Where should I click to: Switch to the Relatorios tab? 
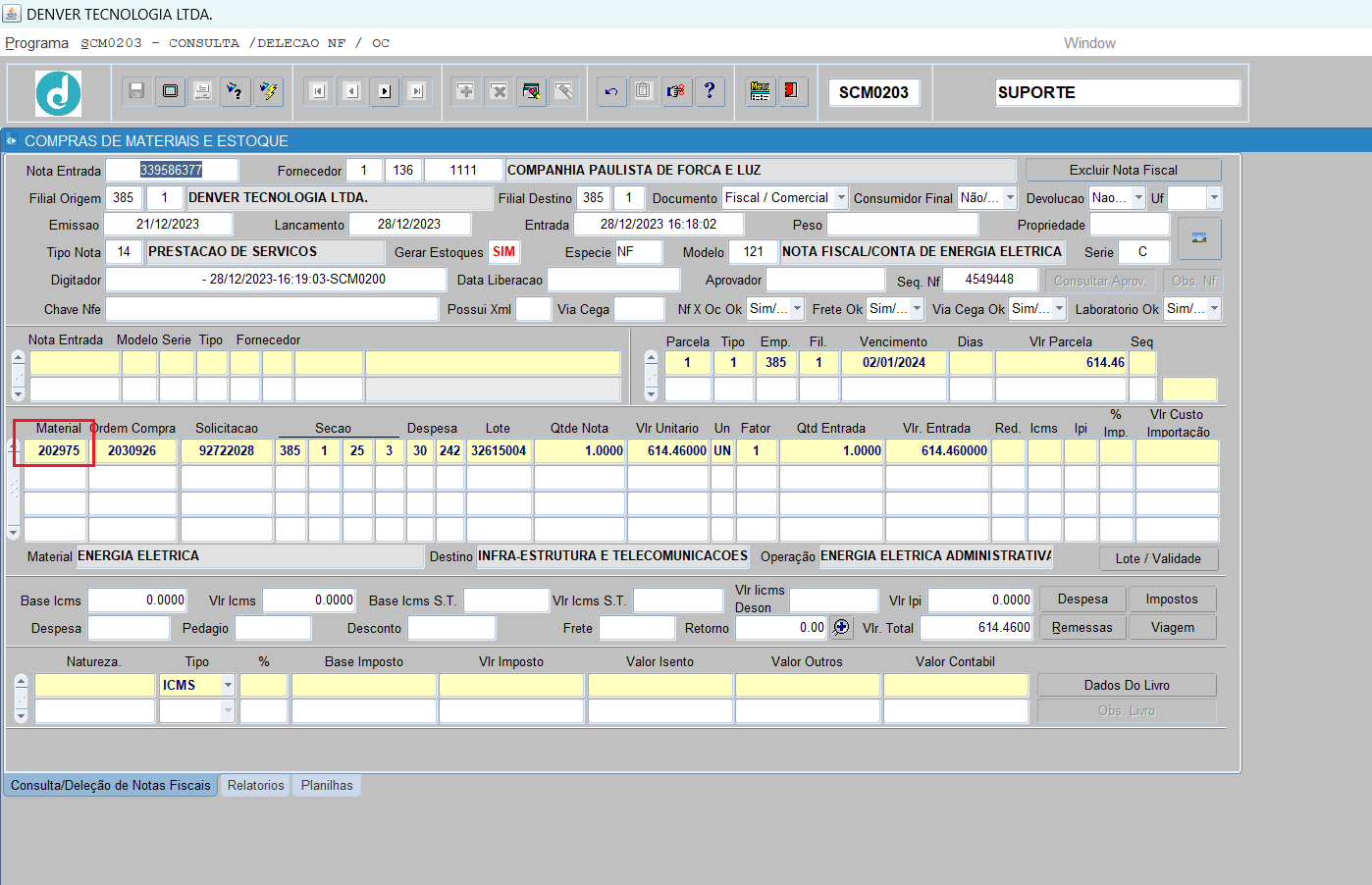point(255,785)
